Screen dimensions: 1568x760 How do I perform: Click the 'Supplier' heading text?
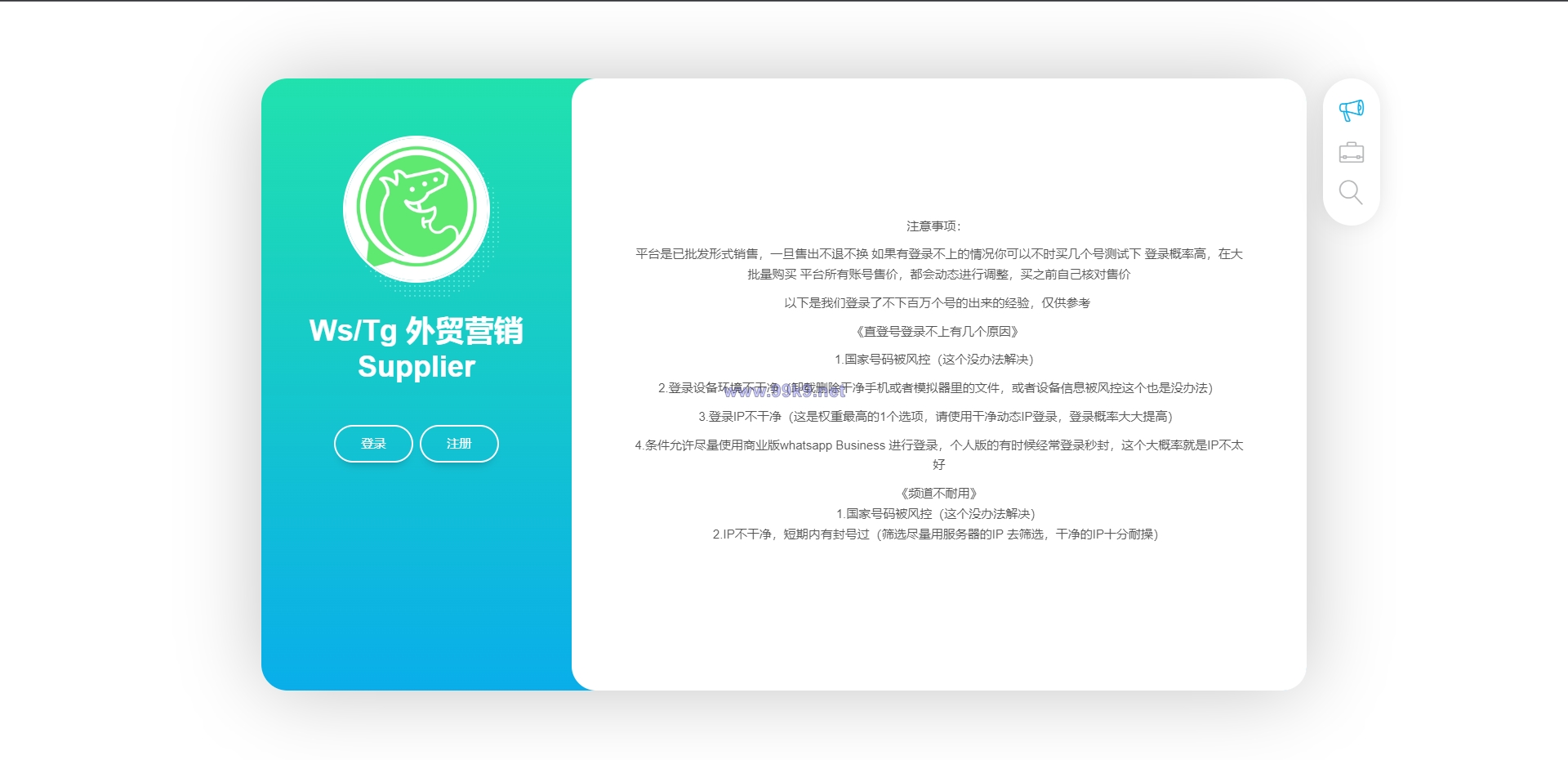click(x=416, y=367)
